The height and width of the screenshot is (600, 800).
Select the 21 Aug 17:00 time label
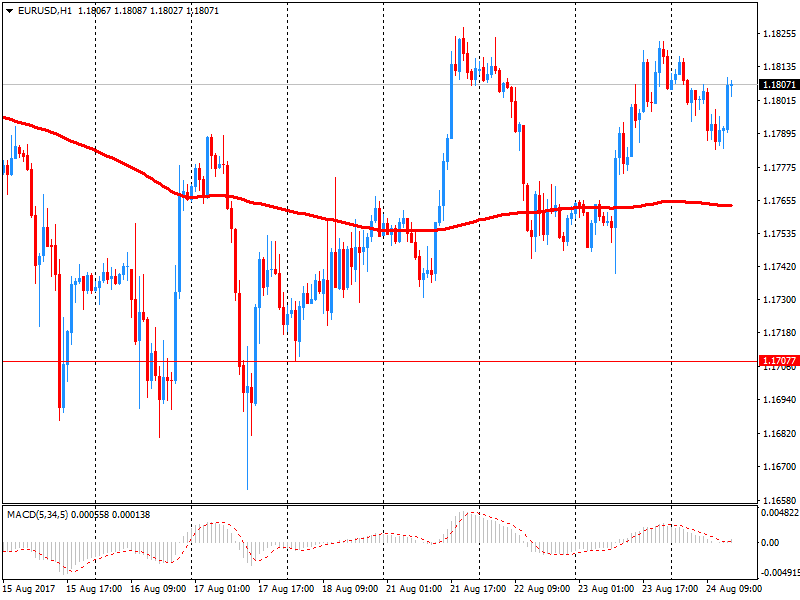[x=478, y=589]
